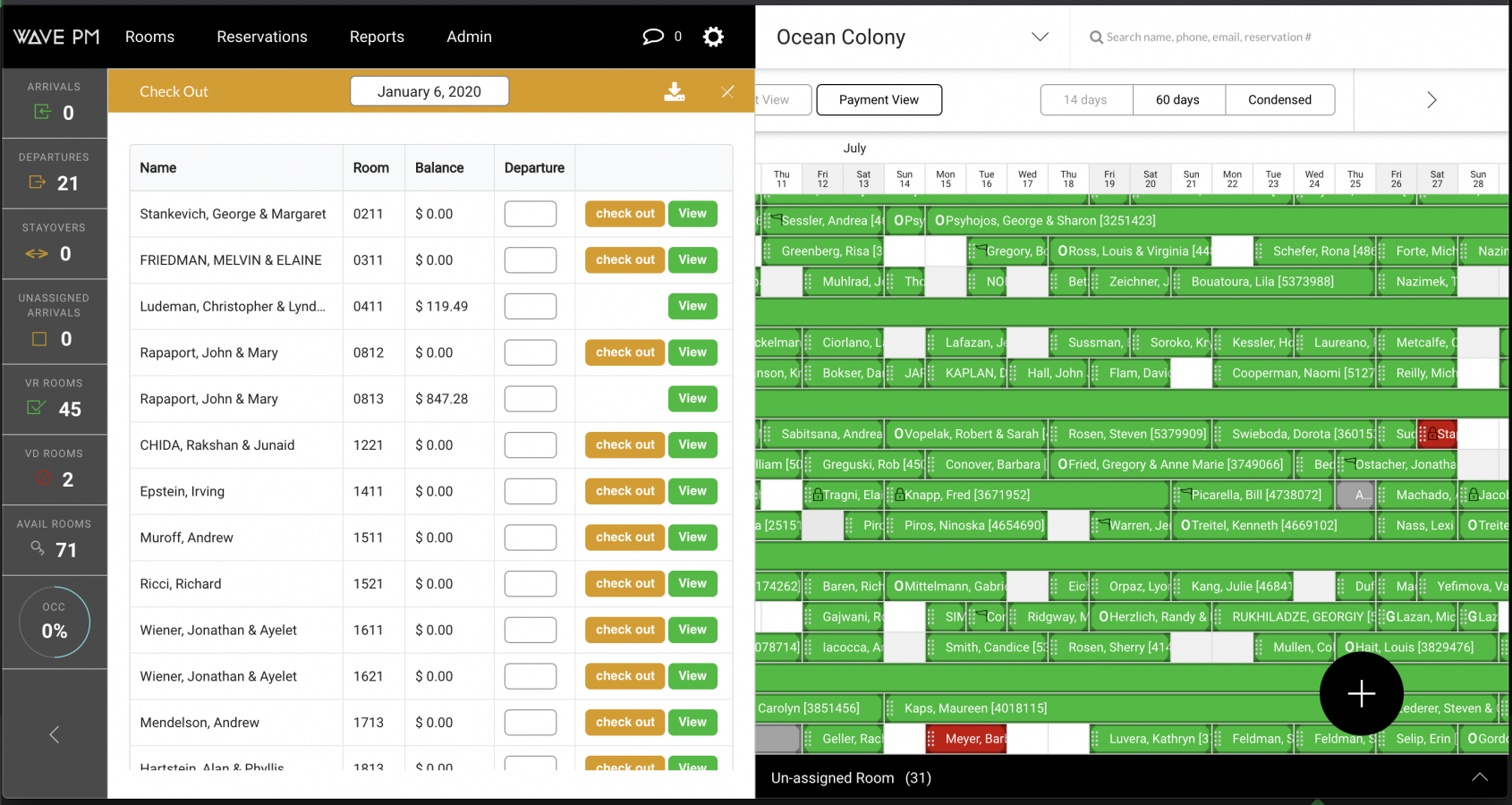Check out Stankevich, George & Margaret
Screen dimensions: 1512x805
(624, 214)
